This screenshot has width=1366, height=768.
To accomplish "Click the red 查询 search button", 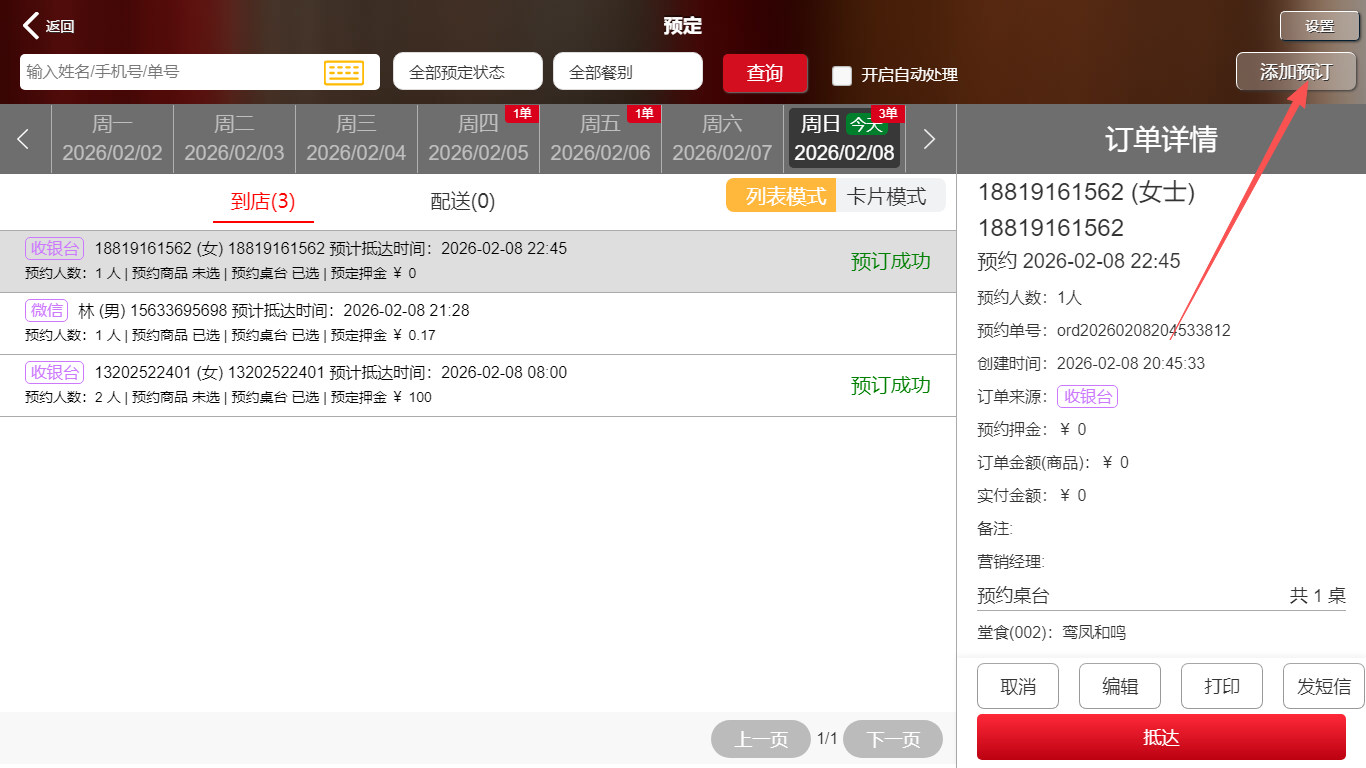I will tap(765, 73).
